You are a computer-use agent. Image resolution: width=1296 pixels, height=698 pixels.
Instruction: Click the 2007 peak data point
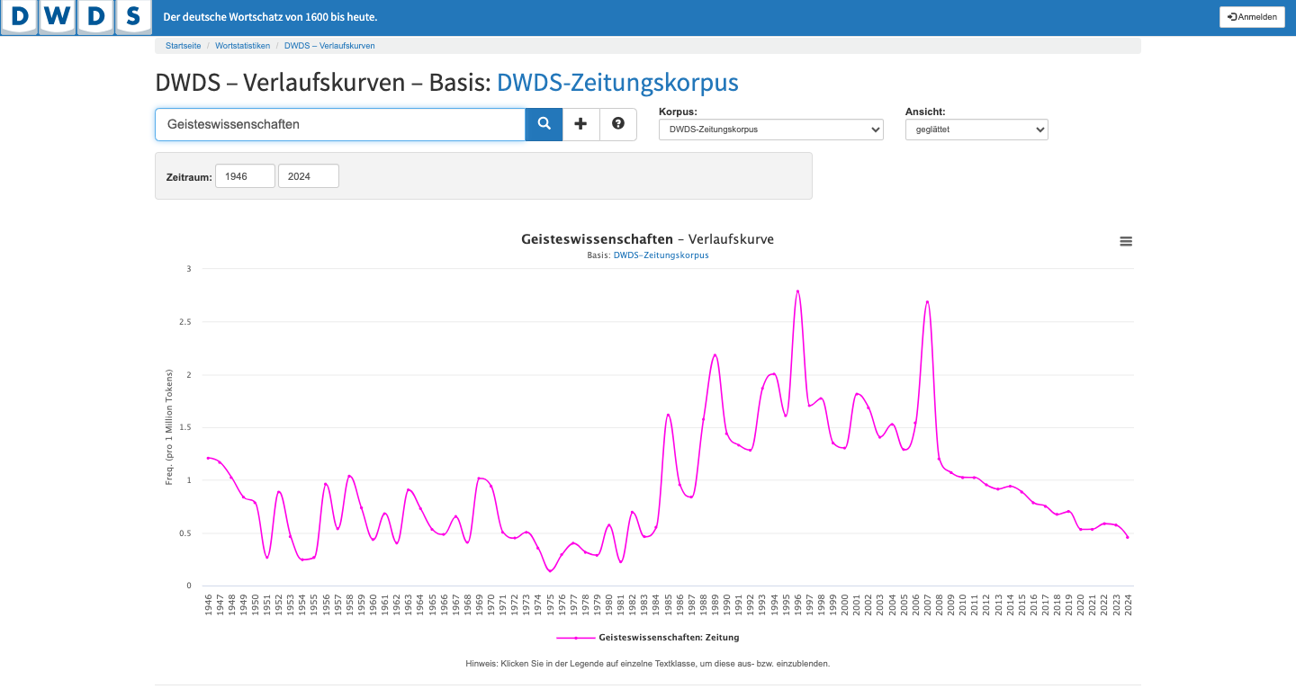[927, 301]
